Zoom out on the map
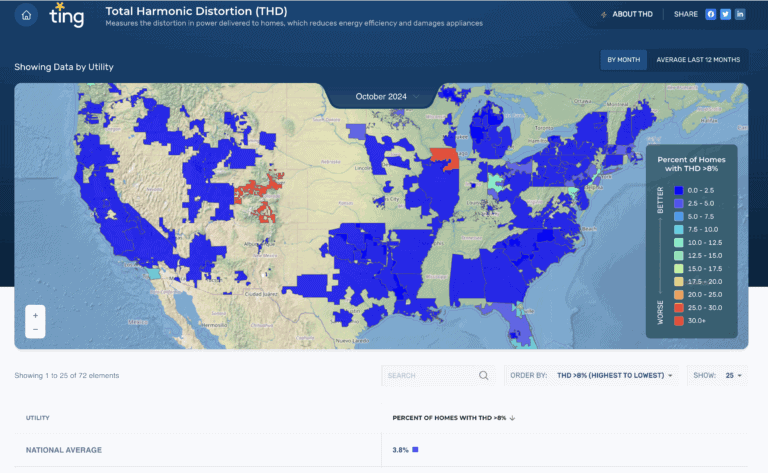Viewport: 768px width, 473px height. [x=35, y=330]
